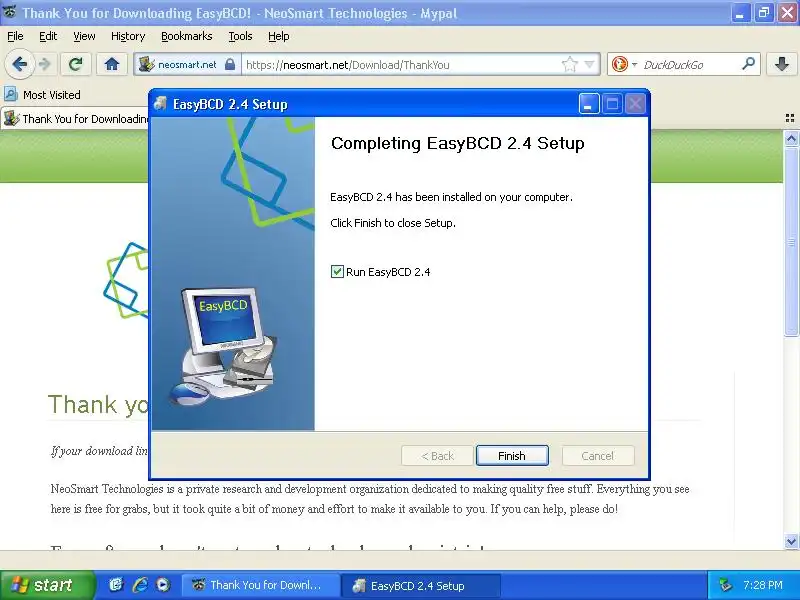The width and height of the screenshot is (800, 600).
Task: Click the EasyBCD computer illustration in Setup
Action: [x=224, y=346]
